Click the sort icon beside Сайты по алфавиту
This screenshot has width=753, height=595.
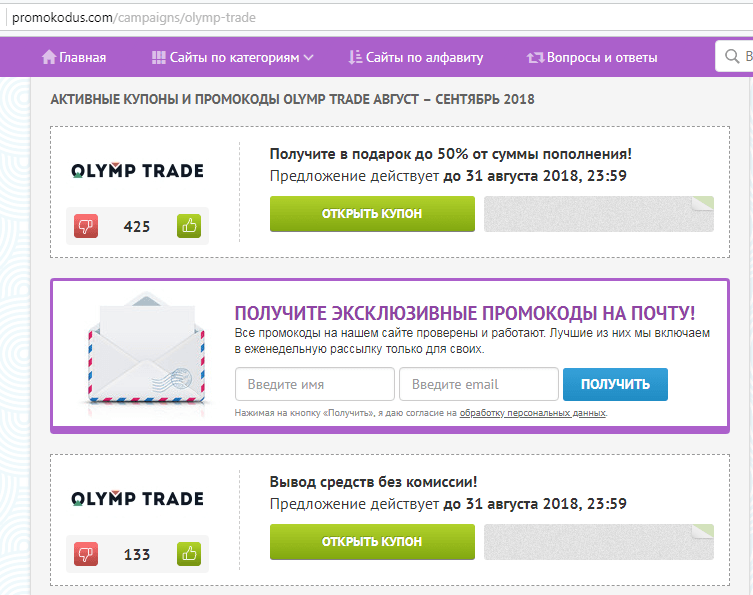(x=355, y=57)
